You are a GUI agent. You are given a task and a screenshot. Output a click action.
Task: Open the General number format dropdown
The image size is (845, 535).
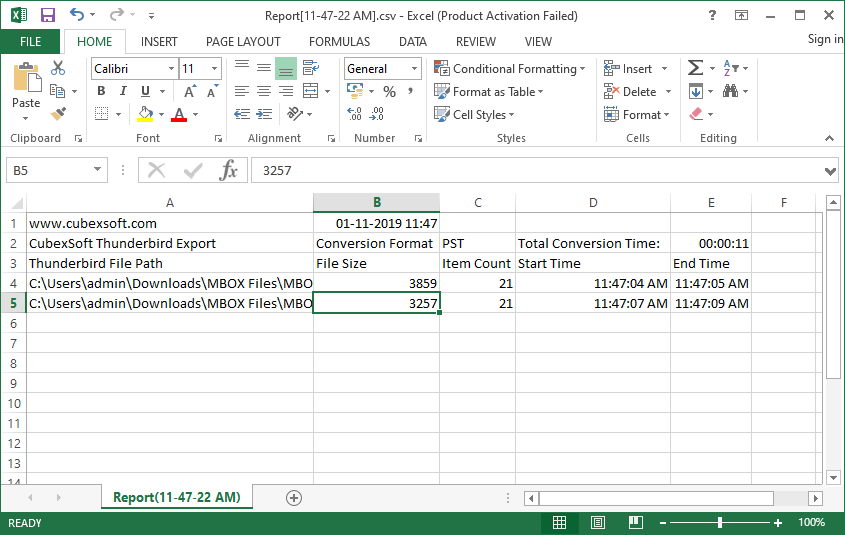(414, 69)
